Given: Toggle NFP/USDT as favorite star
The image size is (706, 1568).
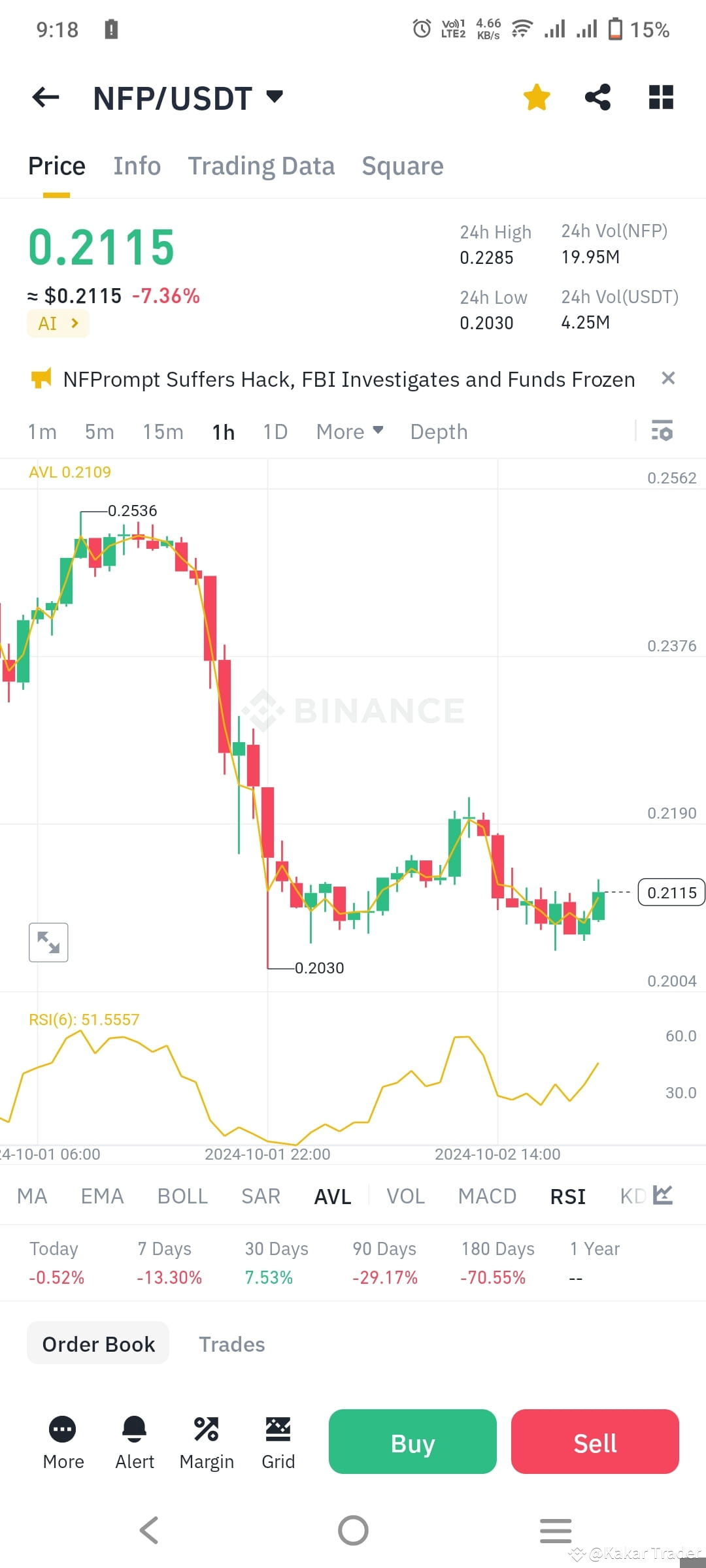Looking at the screenshot, I should tap(536, 97).
